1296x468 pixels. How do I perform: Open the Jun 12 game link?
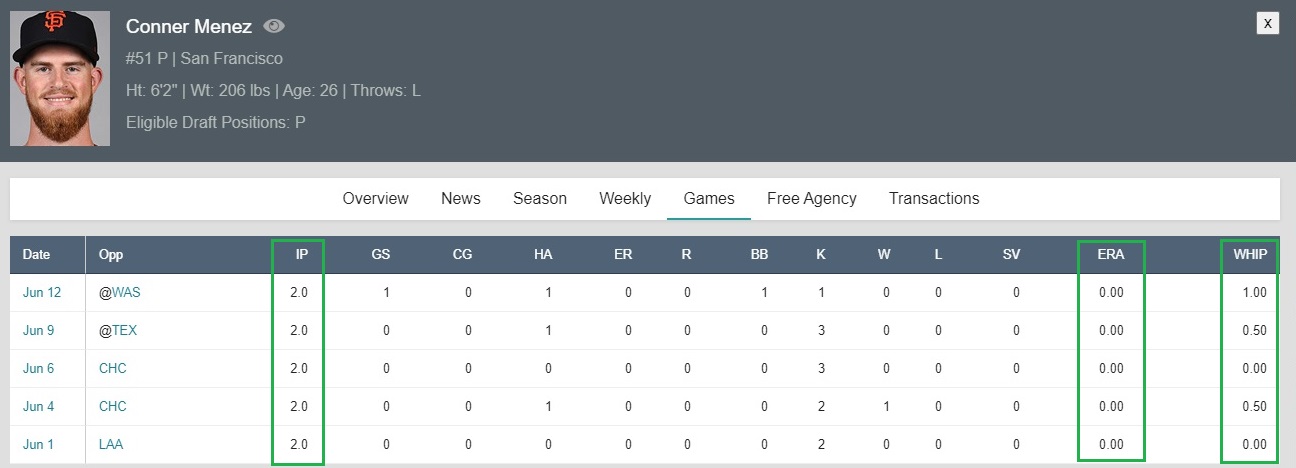(42, 293)
